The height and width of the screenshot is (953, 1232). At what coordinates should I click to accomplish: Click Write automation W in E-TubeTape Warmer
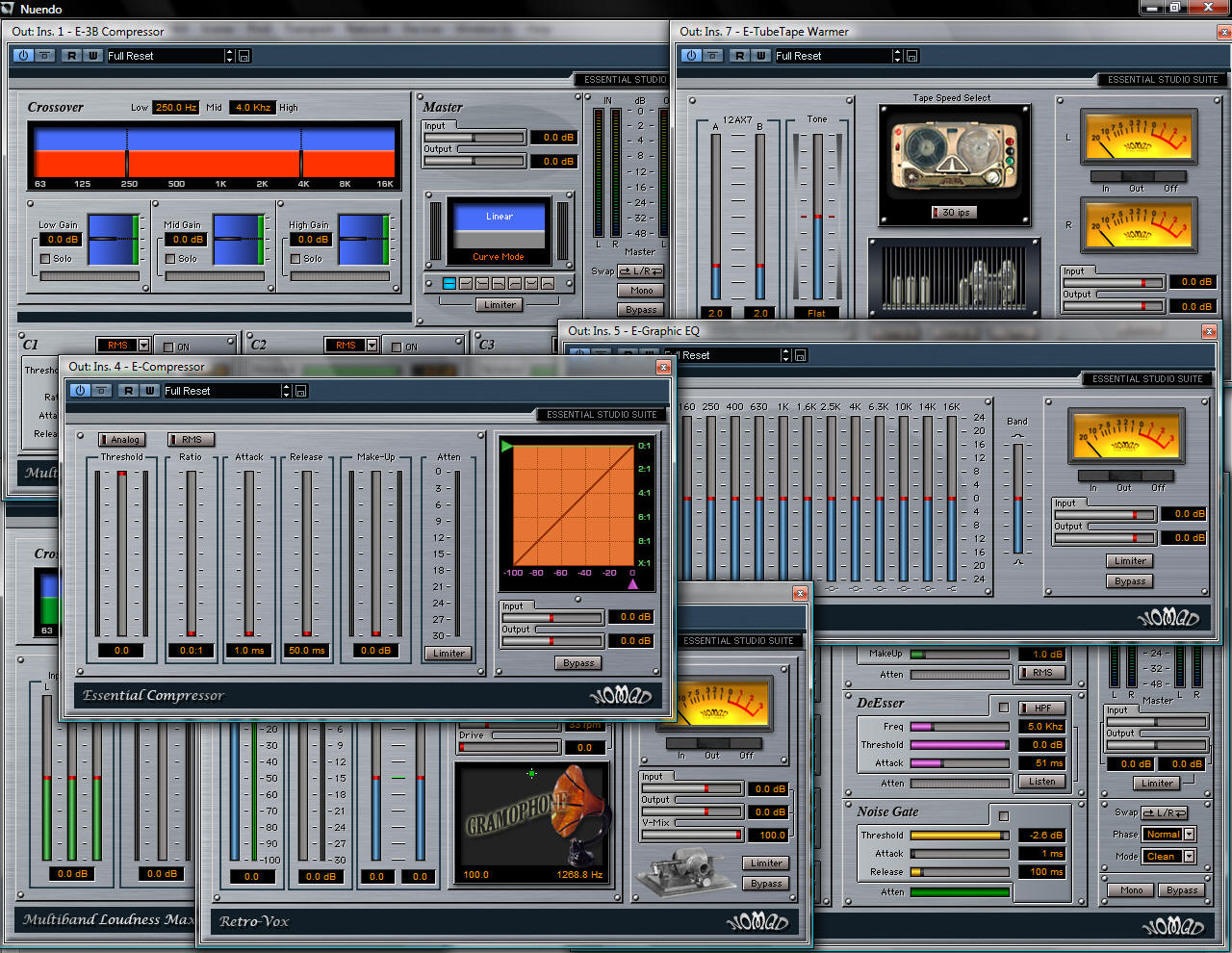click(x=761, y=56)
